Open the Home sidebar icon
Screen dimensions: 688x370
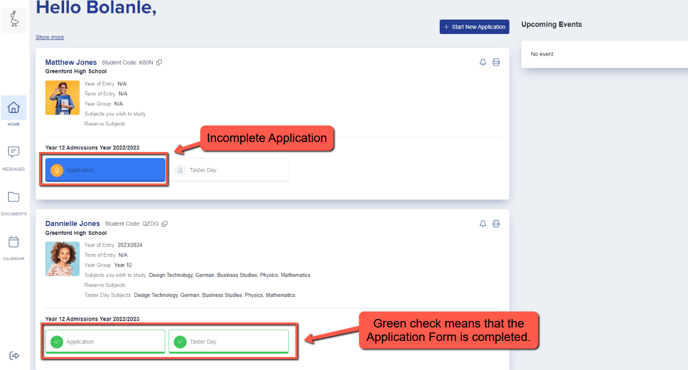(14, 108)
